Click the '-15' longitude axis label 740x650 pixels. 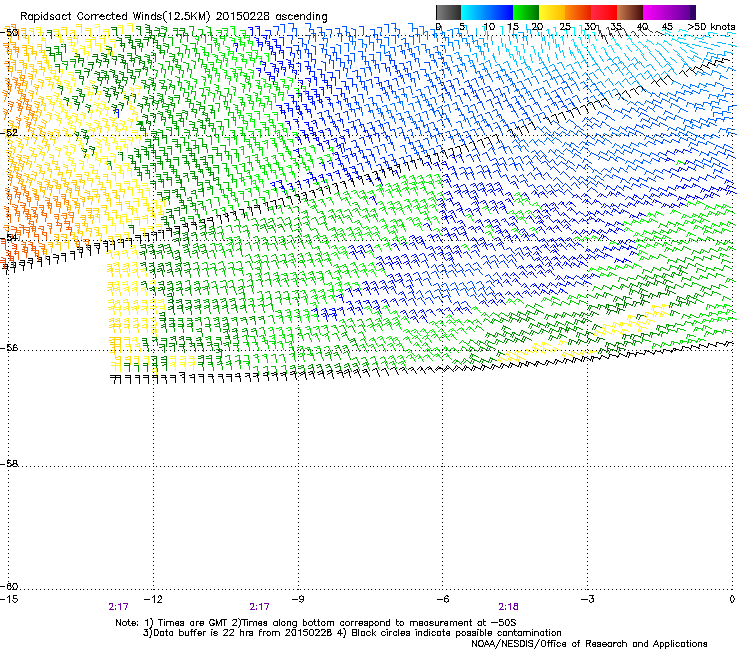[x=9, y=599]
